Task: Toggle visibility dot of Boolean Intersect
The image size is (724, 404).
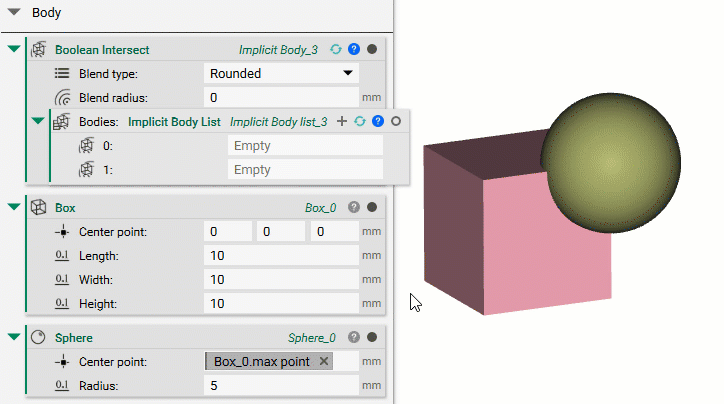Action: [x=372, y=49]
